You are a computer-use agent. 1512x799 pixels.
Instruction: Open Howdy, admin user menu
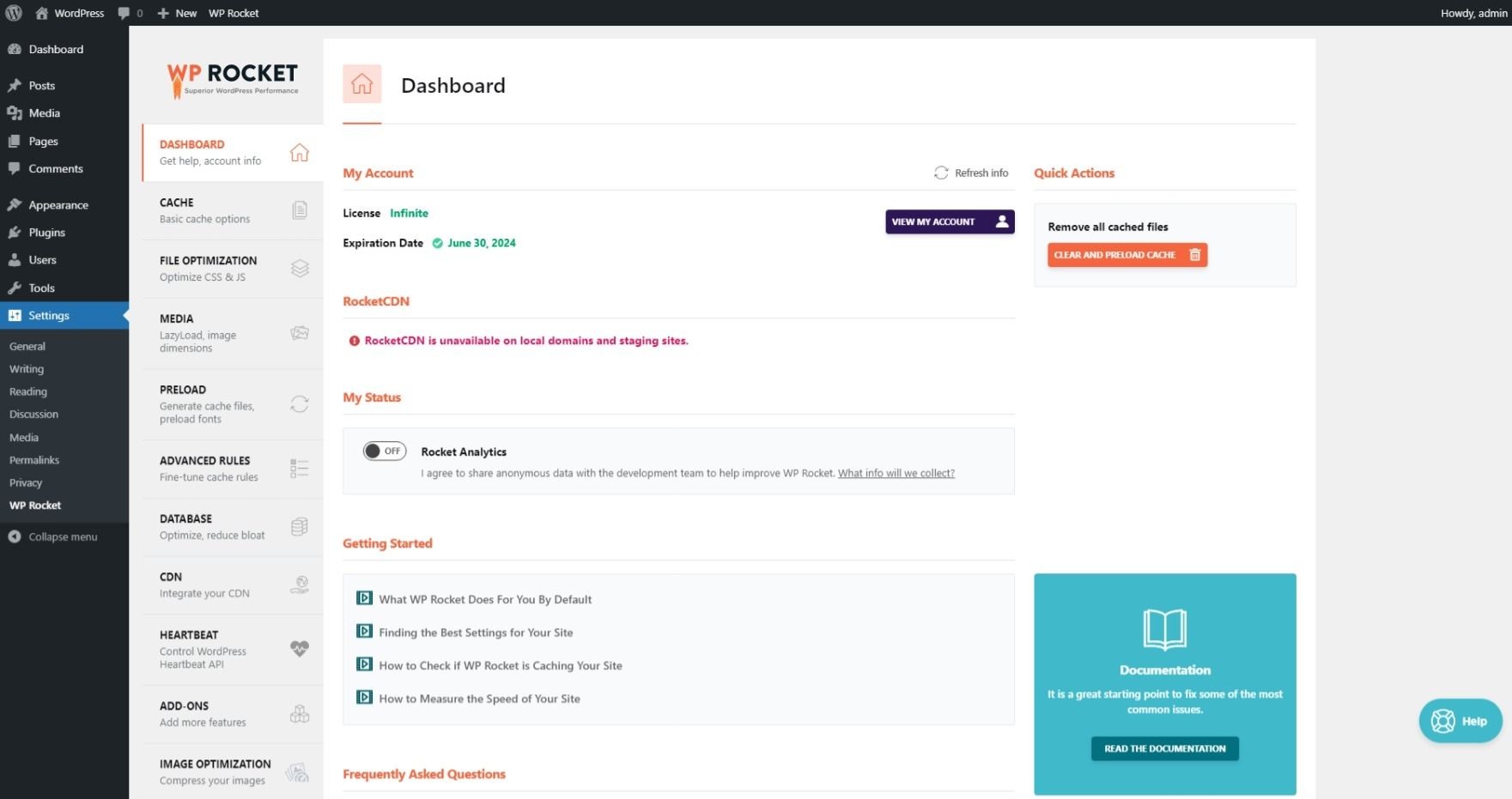point(1473,13)
